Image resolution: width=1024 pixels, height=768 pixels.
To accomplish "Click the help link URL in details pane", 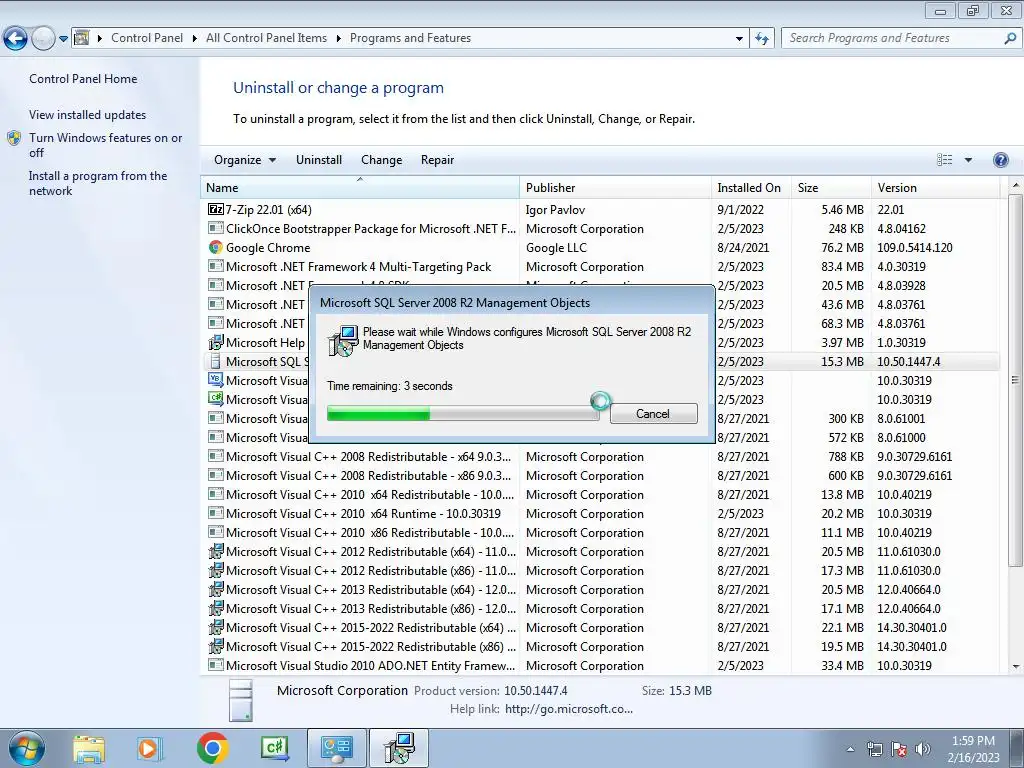I will click(569, 709).
